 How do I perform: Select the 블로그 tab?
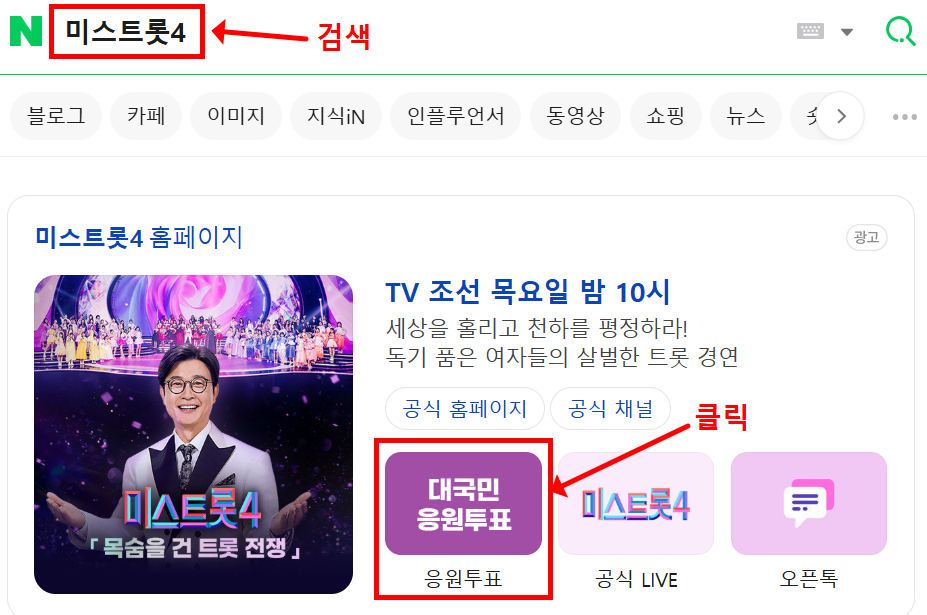56,116
